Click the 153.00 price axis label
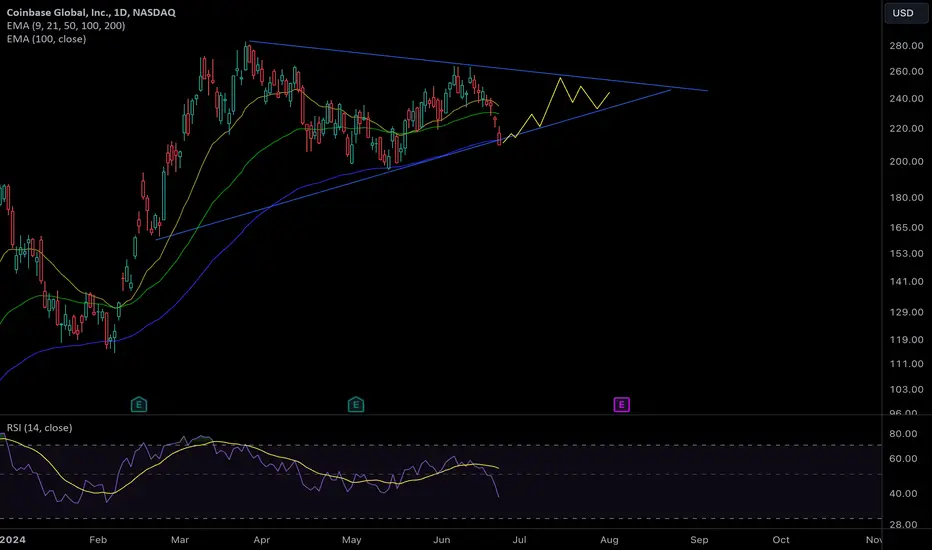Viewport: 932px width, 550px height. click(906, 253)
